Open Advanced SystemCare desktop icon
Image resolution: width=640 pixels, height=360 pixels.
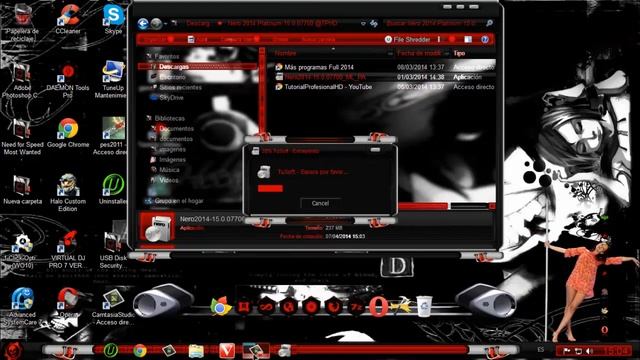tap(22, 307)
